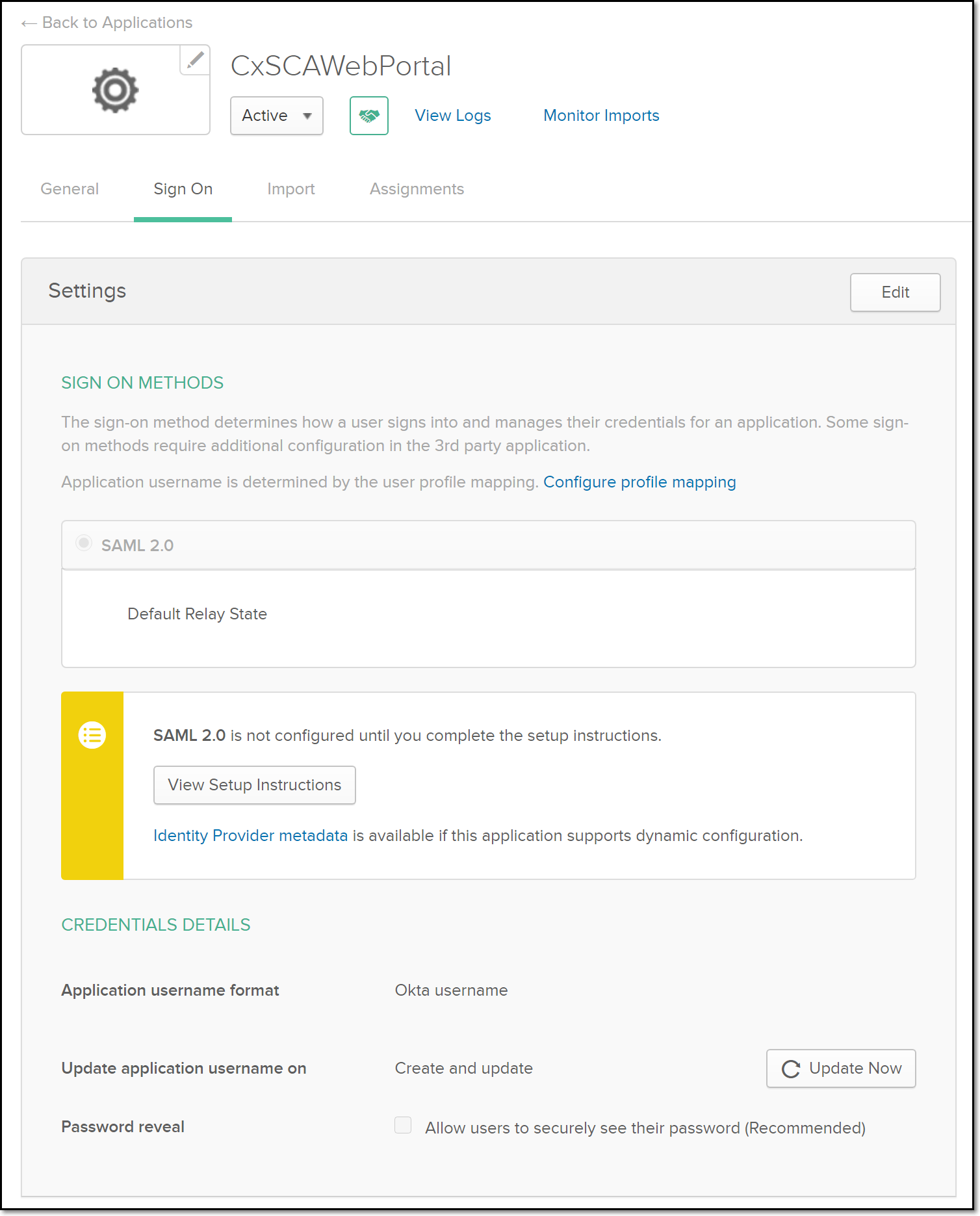Screen dimensions: 980x1216
Task: Open the Import tab
Action: click(290, 189)
